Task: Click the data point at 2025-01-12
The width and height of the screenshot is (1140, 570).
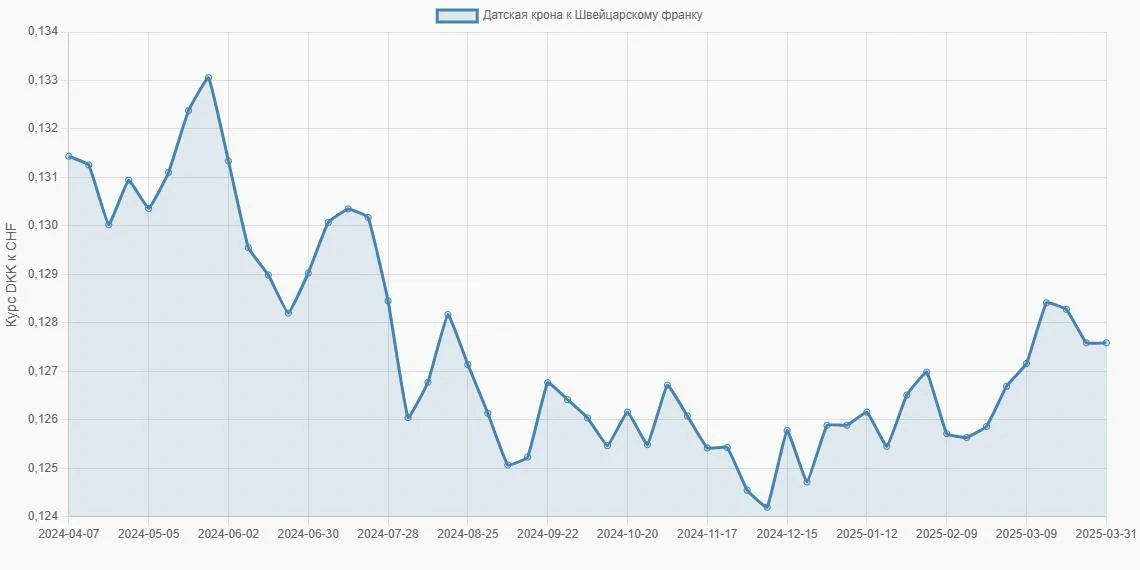Action: (866, 412)
